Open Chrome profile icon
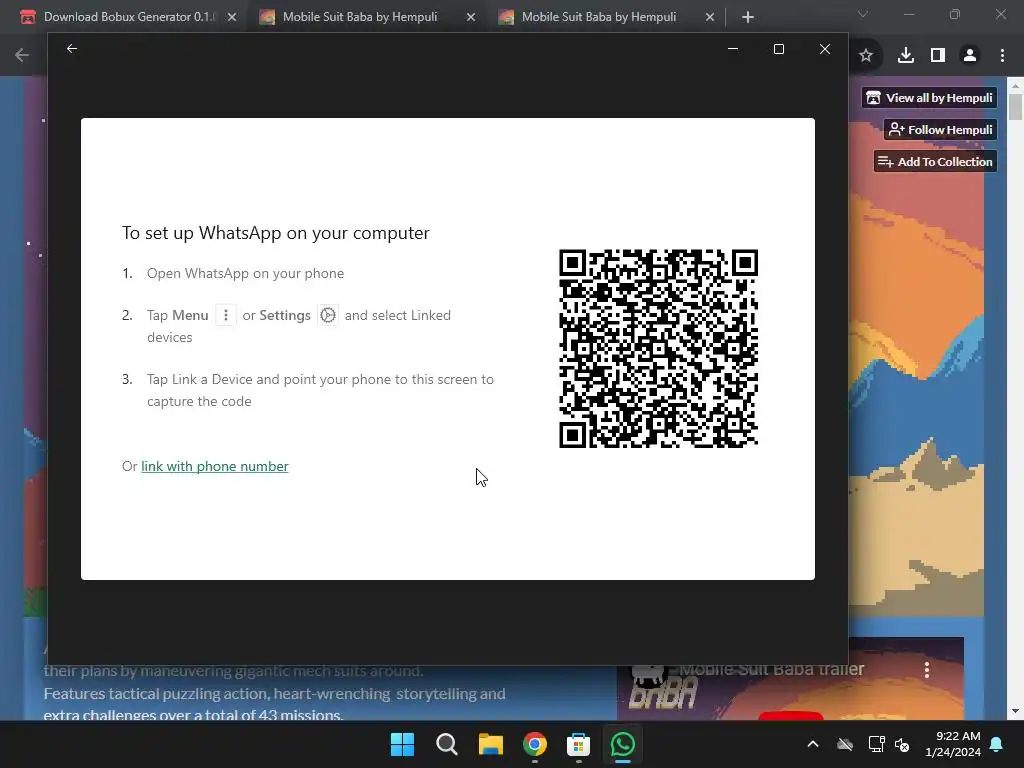Image resolution: width=1024 pixels, height=768 pixels. [x=970, y=56]
